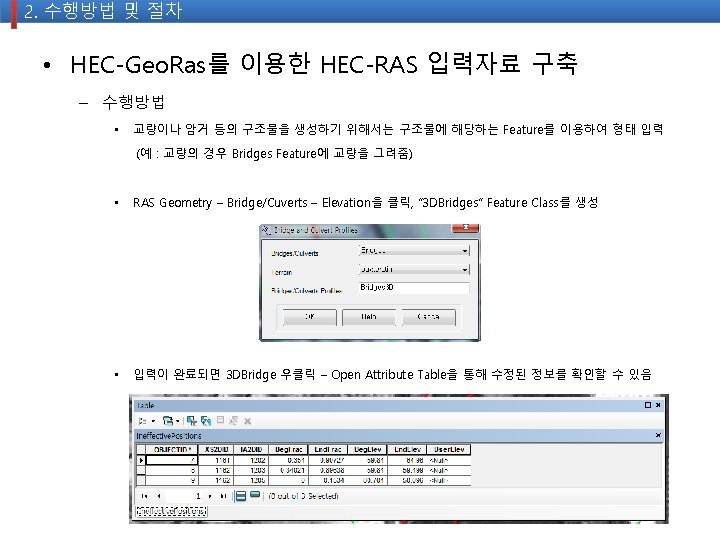Click the EndFrac column header

tap(327, 450)
